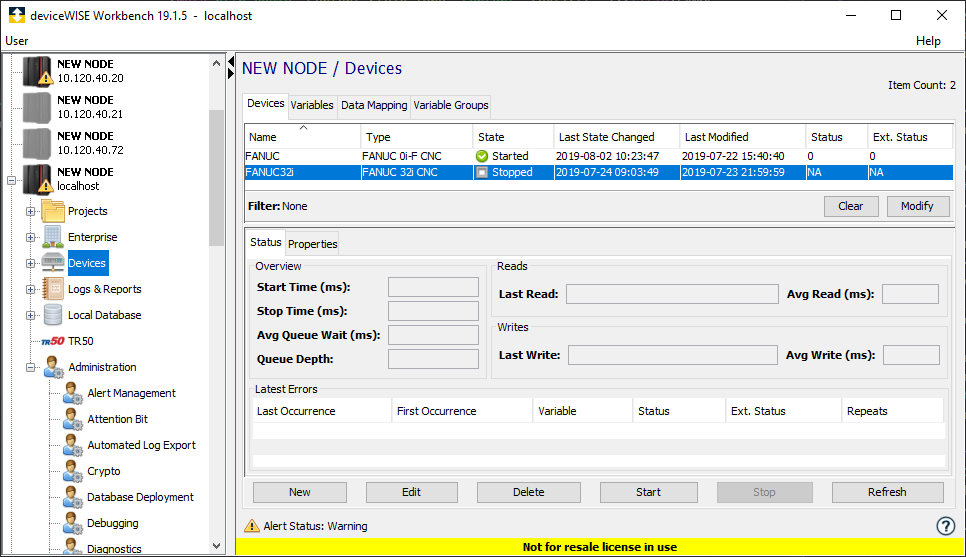This screenshot has height=557, width=966.
Task: Collapse the Administration tree node
Action: pyautogui.click(x=31, y=367)
